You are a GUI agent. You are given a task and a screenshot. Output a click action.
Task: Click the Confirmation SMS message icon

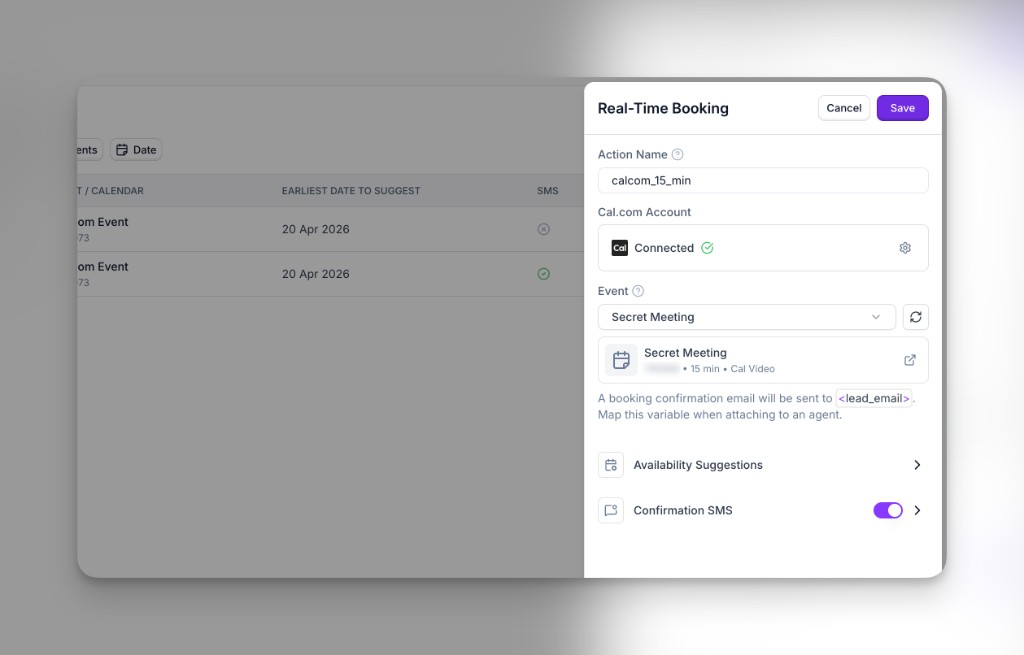(611, 510)
